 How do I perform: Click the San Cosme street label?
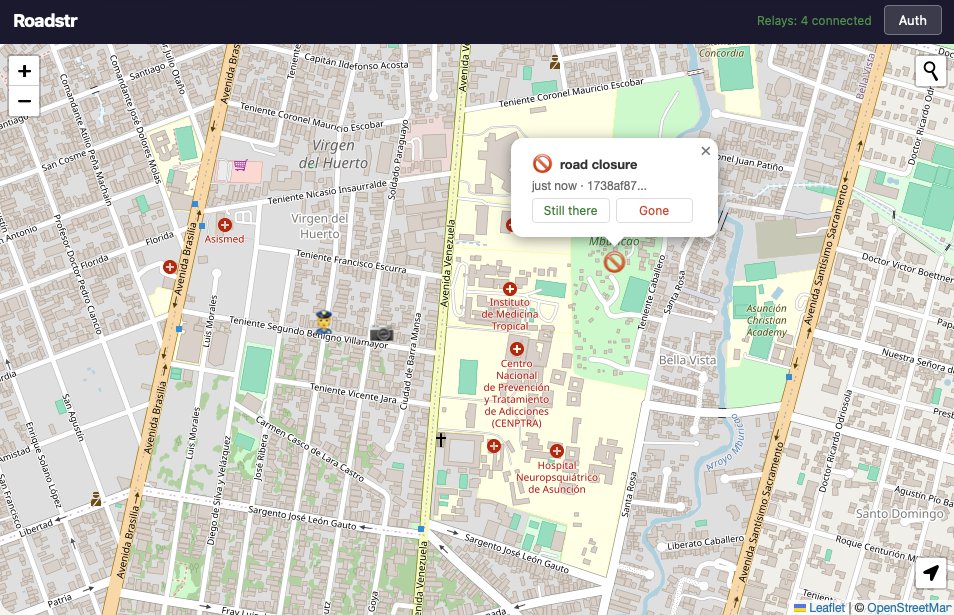(x=63, y=161)
